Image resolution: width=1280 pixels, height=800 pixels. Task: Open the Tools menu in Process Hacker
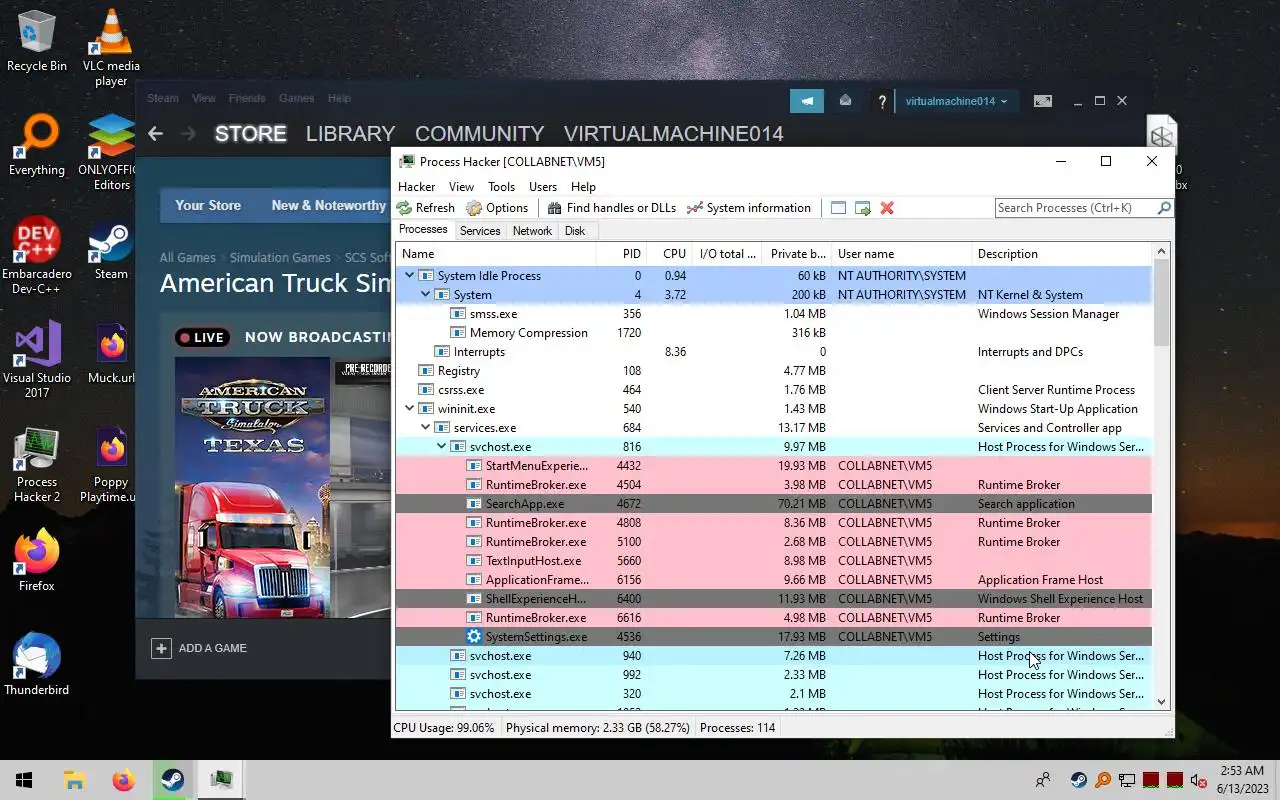click(x=501, y=187)
